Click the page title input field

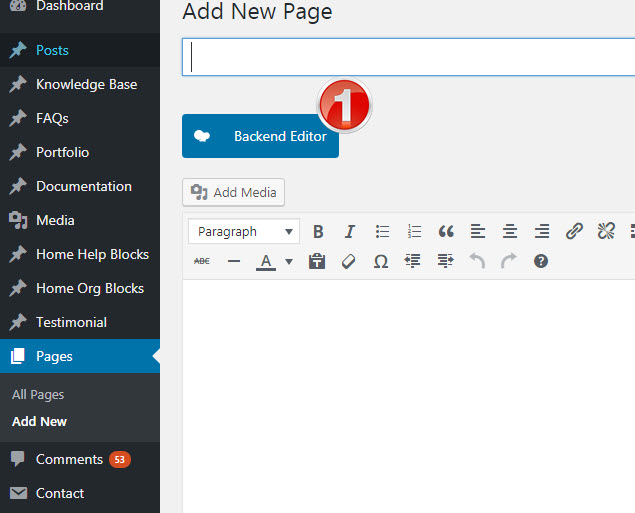410,57
